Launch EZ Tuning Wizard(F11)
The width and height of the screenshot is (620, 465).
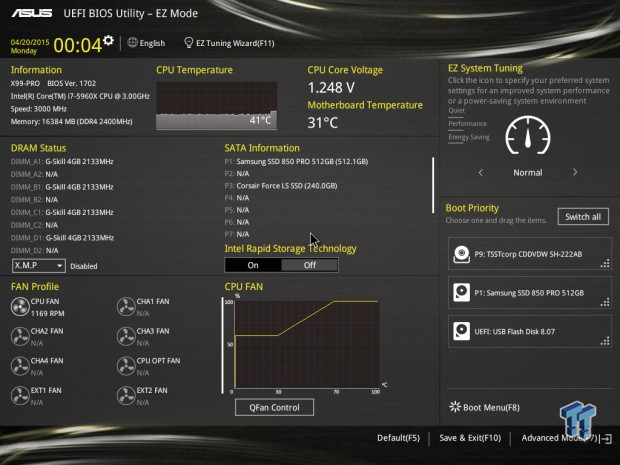click(x=235, y=43)
